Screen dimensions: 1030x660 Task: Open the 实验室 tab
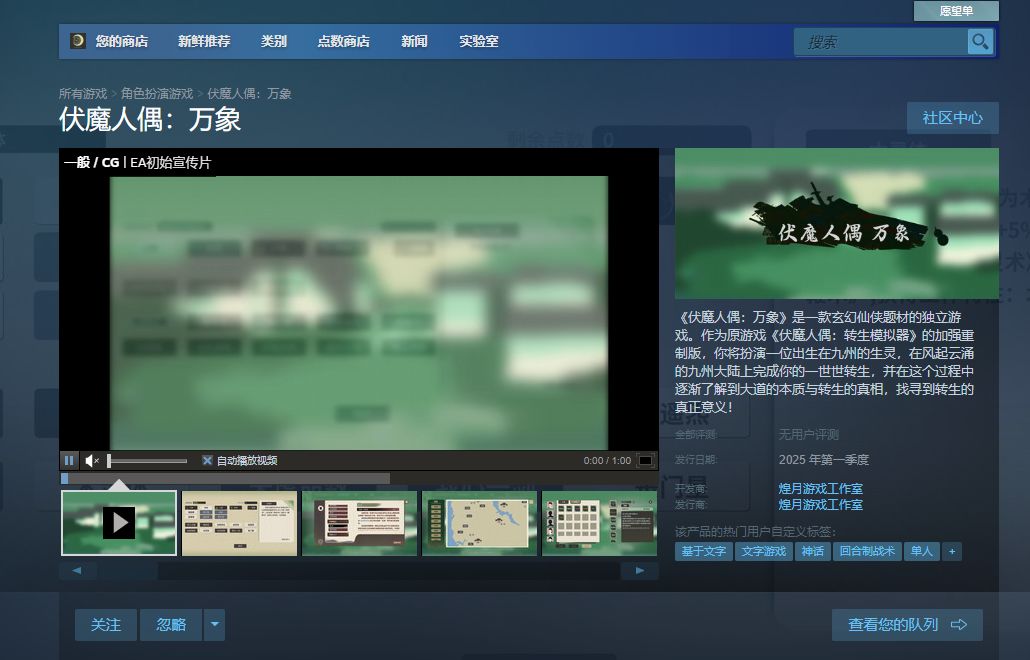point(478,41)
